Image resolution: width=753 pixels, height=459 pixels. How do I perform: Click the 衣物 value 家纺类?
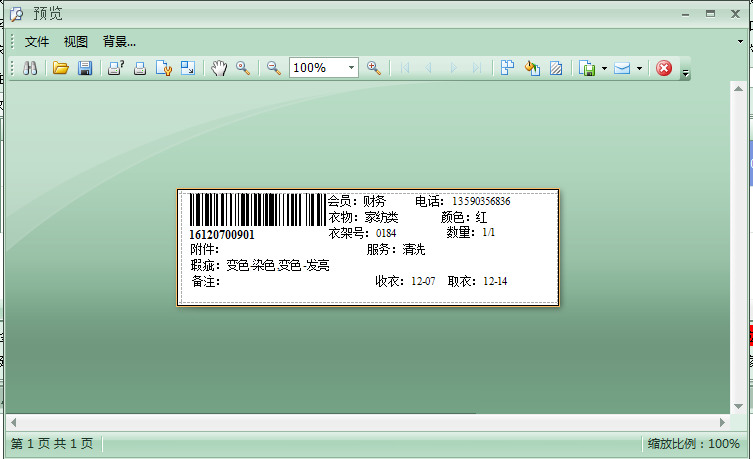[381, 217]
